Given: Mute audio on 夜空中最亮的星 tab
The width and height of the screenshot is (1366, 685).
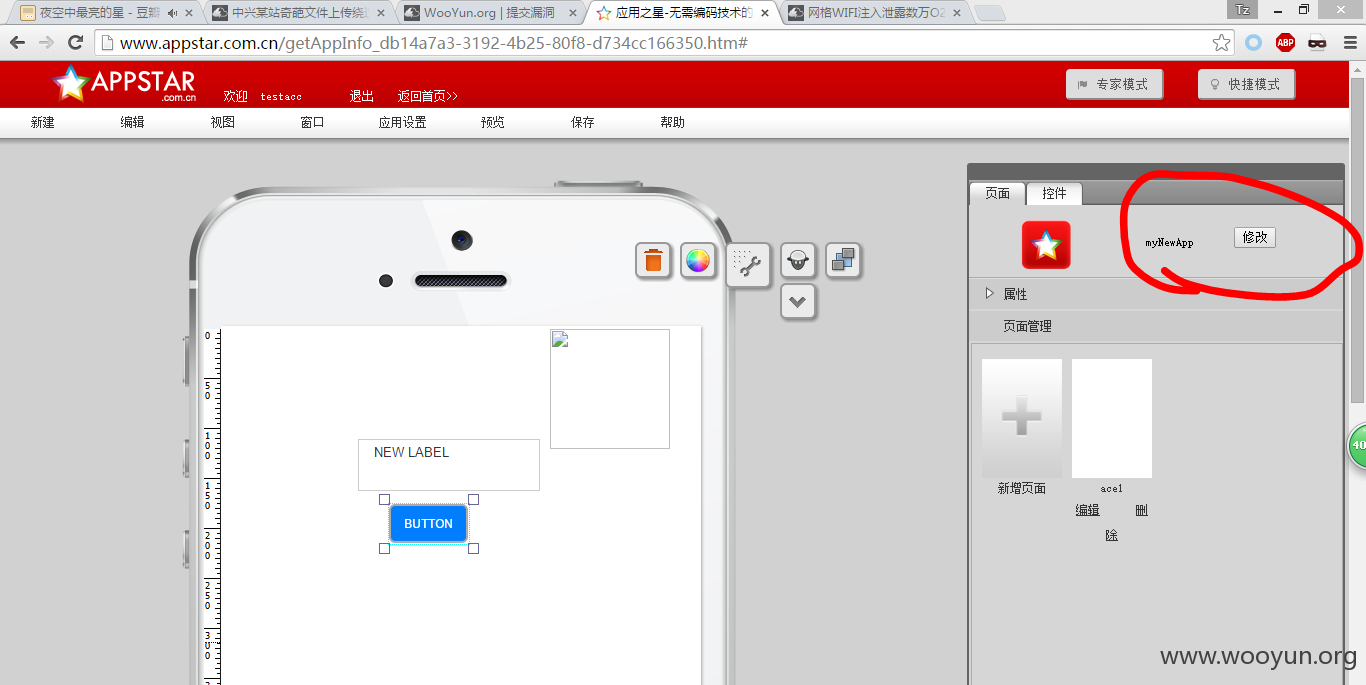Looking at the screenshot, I should (x=172, y=13).
